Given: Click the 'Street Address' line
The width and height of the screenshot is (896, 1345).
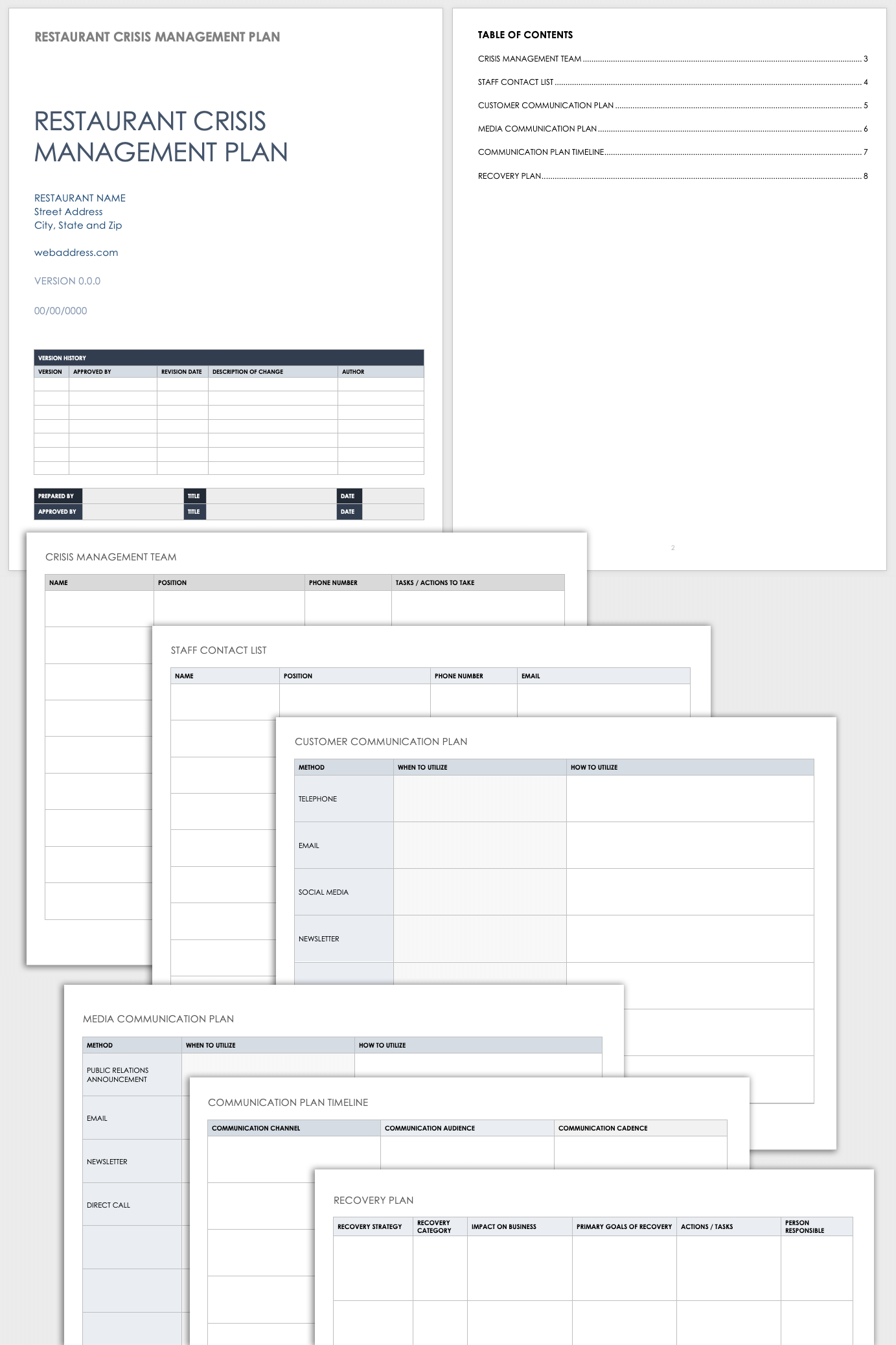Looking at the screenshot, I should pyautogui.click(x=68, y=212).
